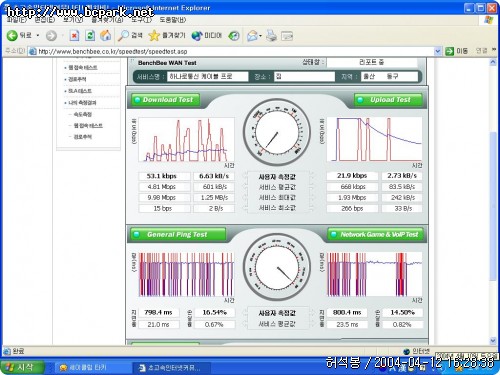Click the General Ping Test button
The height and width of the screenshot is (375, 500).
(178, 234)
